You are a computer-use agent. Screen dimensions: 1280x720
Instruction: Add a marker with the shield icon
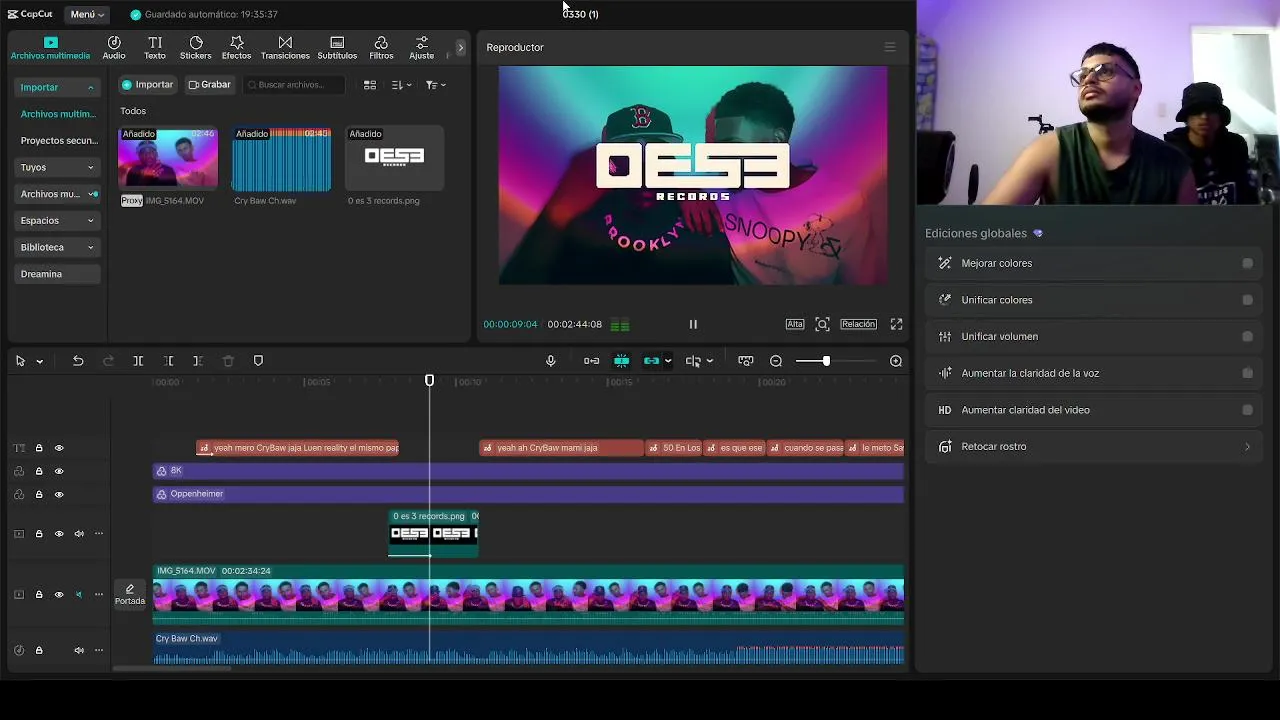pos(258,361)
